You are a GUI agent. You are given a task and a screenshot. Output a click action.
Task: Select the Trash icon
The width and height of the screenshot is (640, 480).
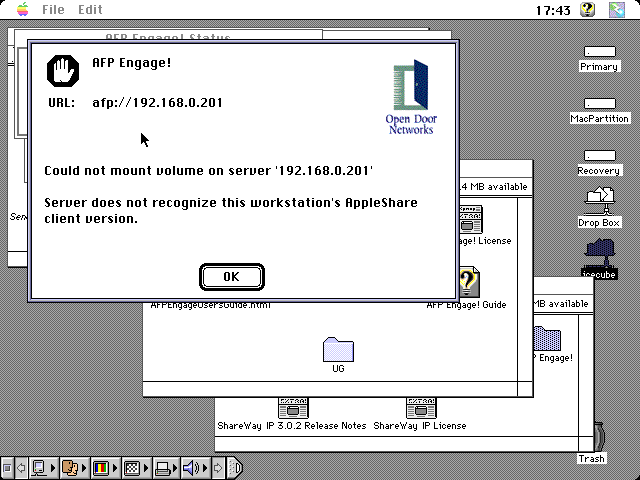(600, 438)
